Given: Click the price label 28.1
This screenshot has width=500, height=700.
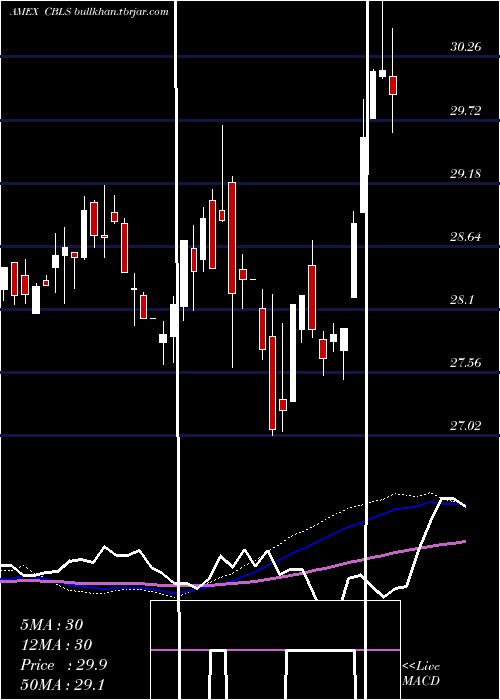Looking at the screenshot, I should pyautogui.click(x=462, y=299).
